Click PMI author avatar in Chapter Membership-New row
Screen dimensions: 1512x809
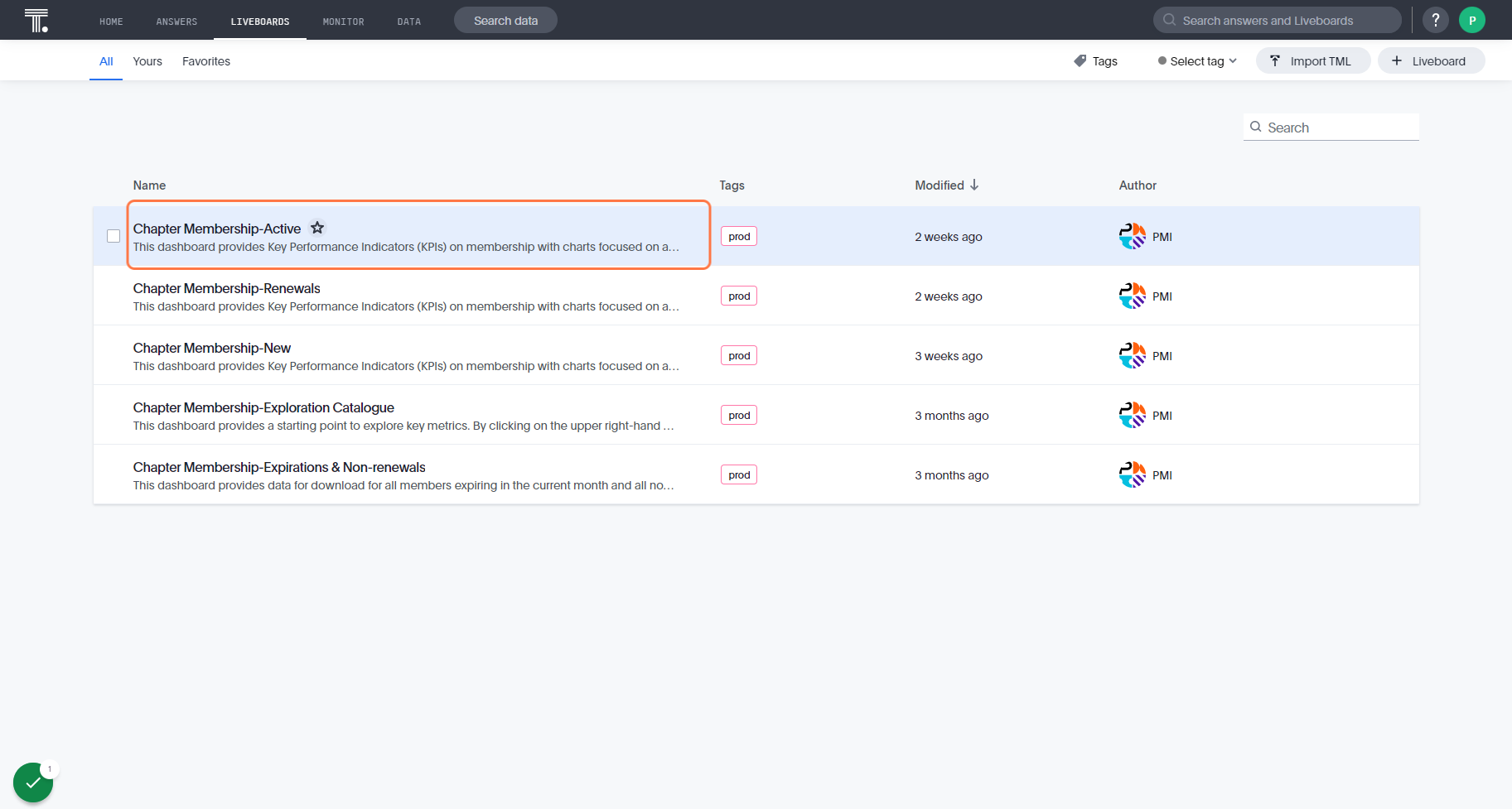tap(1133, 356)
